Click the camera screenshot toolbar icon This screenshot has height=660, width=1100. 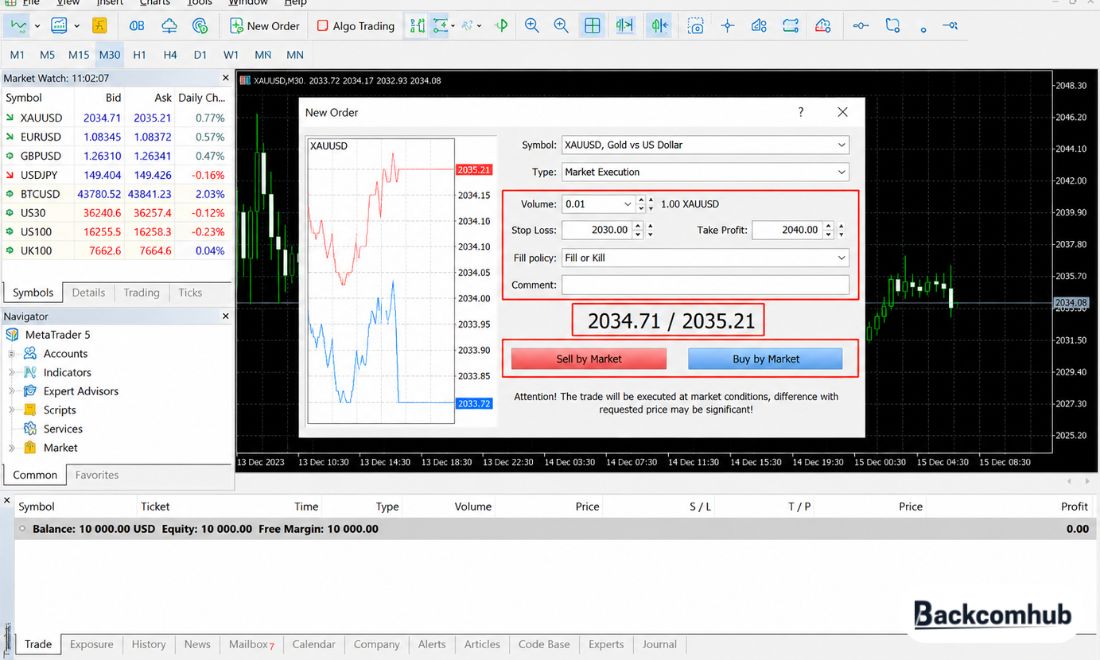[x=695, y=26]
